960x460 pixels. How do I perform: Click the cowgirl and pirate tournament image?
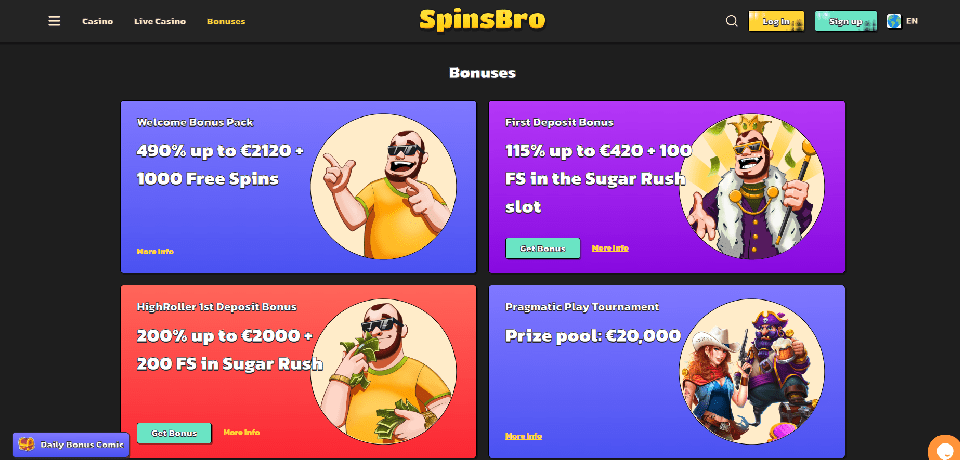pos(752,372)
